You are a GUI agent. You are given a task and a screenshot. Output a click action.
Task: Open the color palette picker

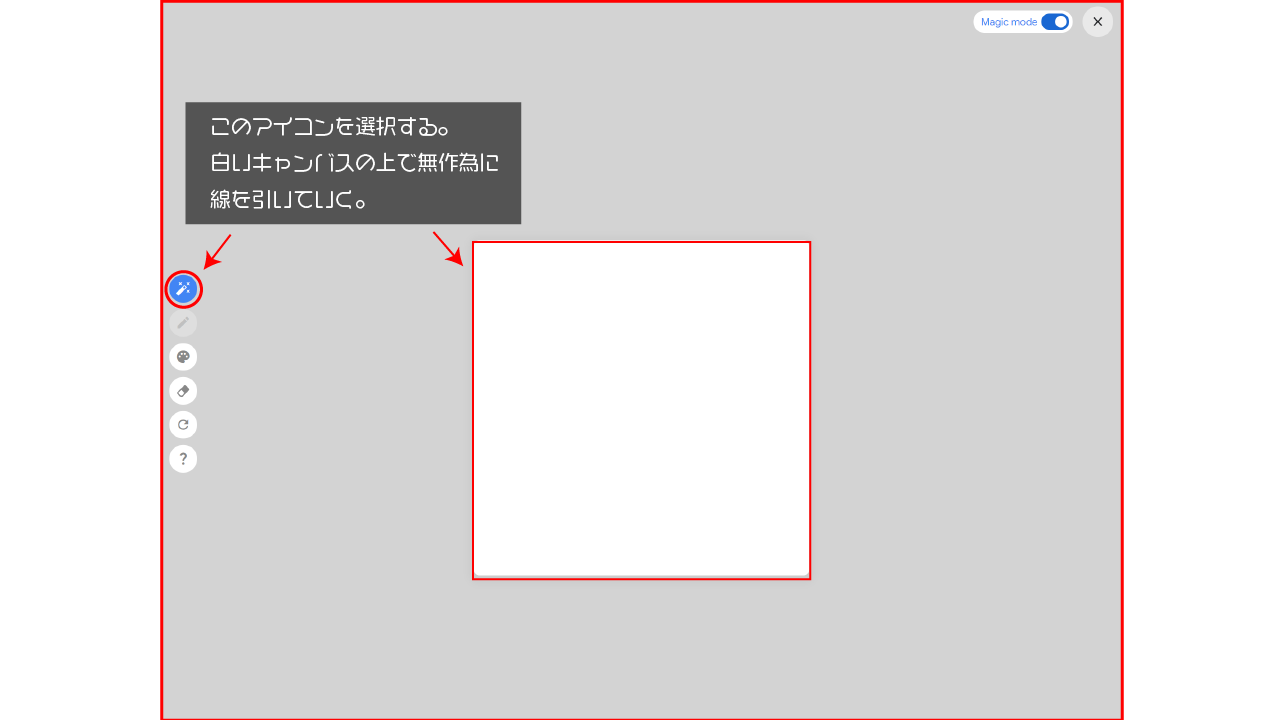click(x=183, y=357)
